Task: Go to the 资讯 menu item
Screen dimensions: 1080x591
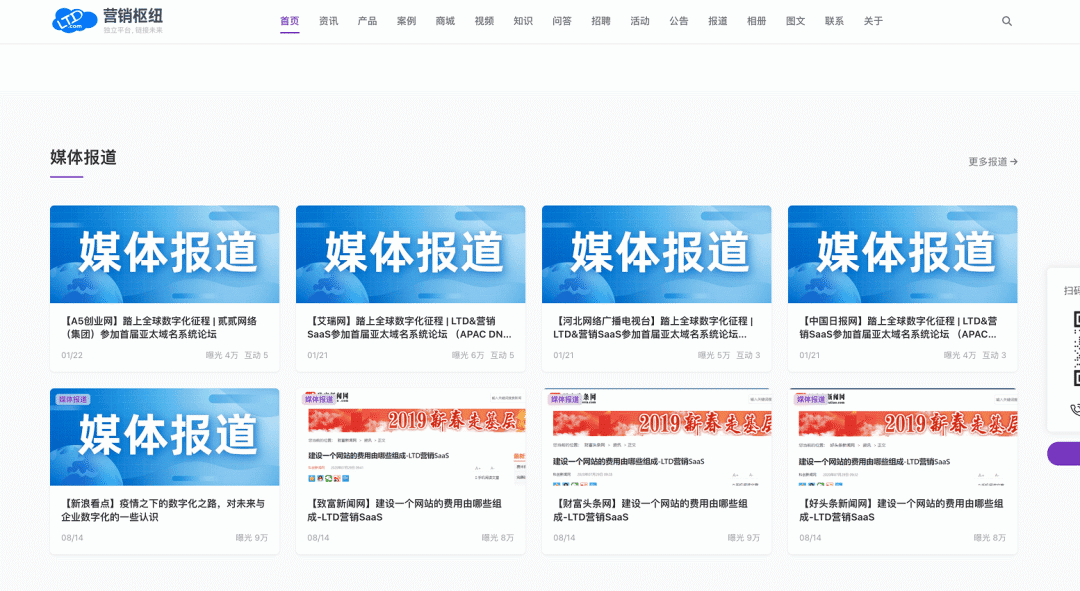Action: (x=329, y=21)
